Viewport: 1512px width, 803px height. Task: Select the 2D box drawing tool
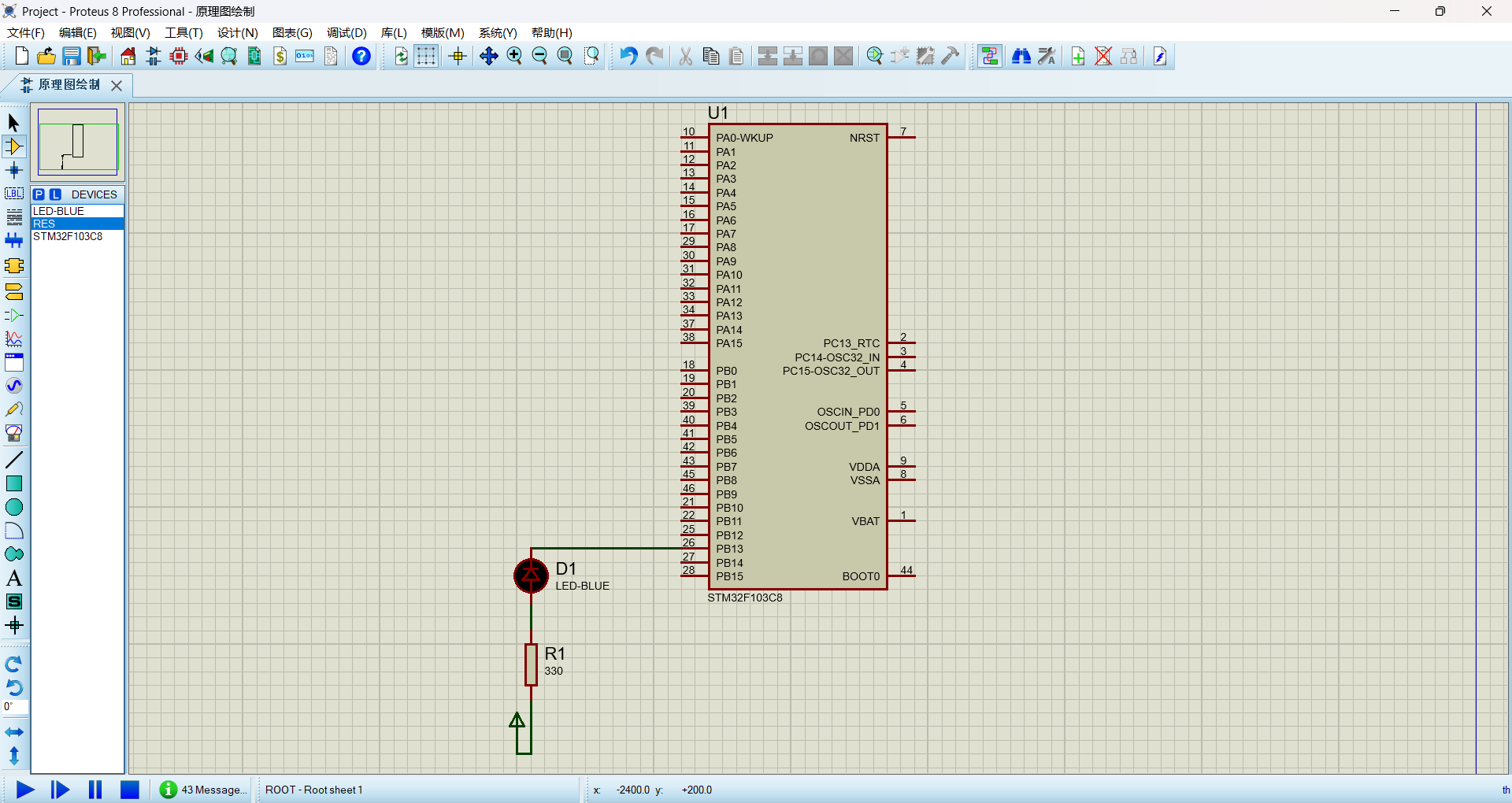point(14,483)
